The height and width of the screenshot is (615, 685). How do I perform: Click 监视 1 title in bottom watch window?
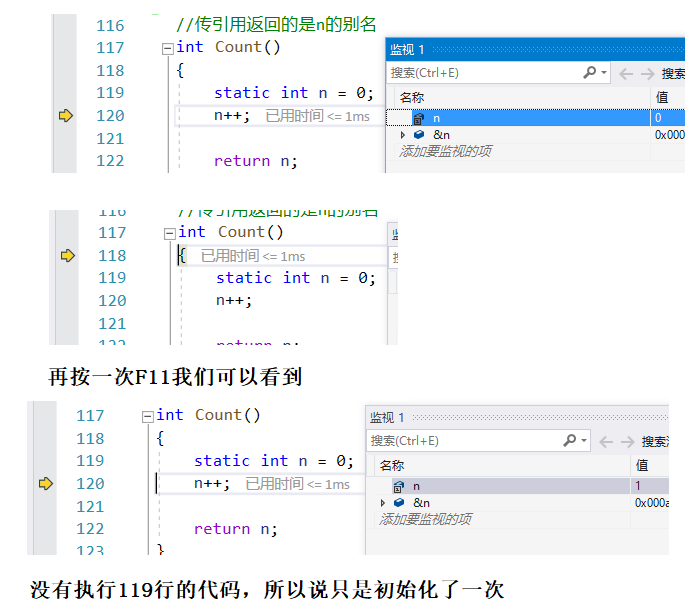[x=387, y=417]
